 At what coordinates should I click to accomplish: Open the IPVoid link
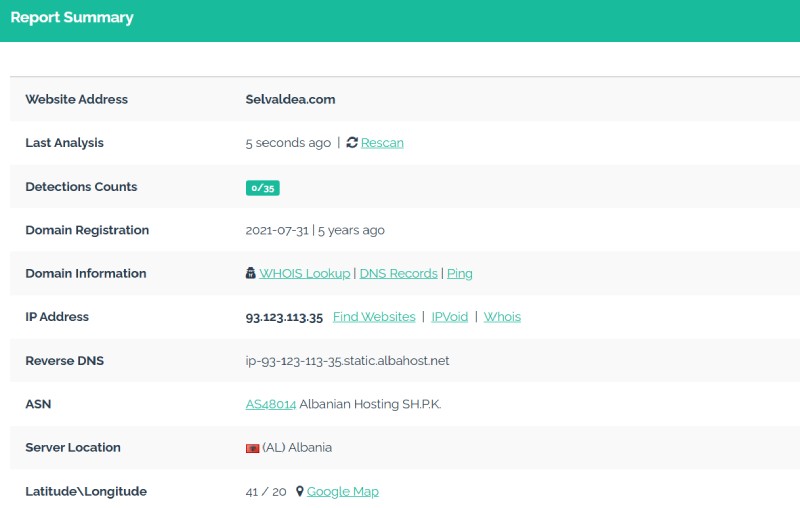(x=449, y=317)
